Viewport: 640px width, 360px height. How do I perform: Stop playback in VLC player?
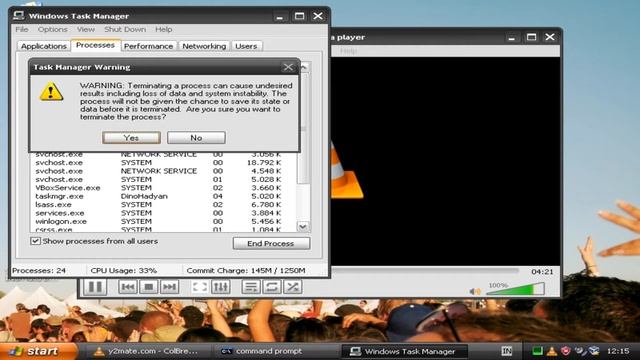click(149, 287)
